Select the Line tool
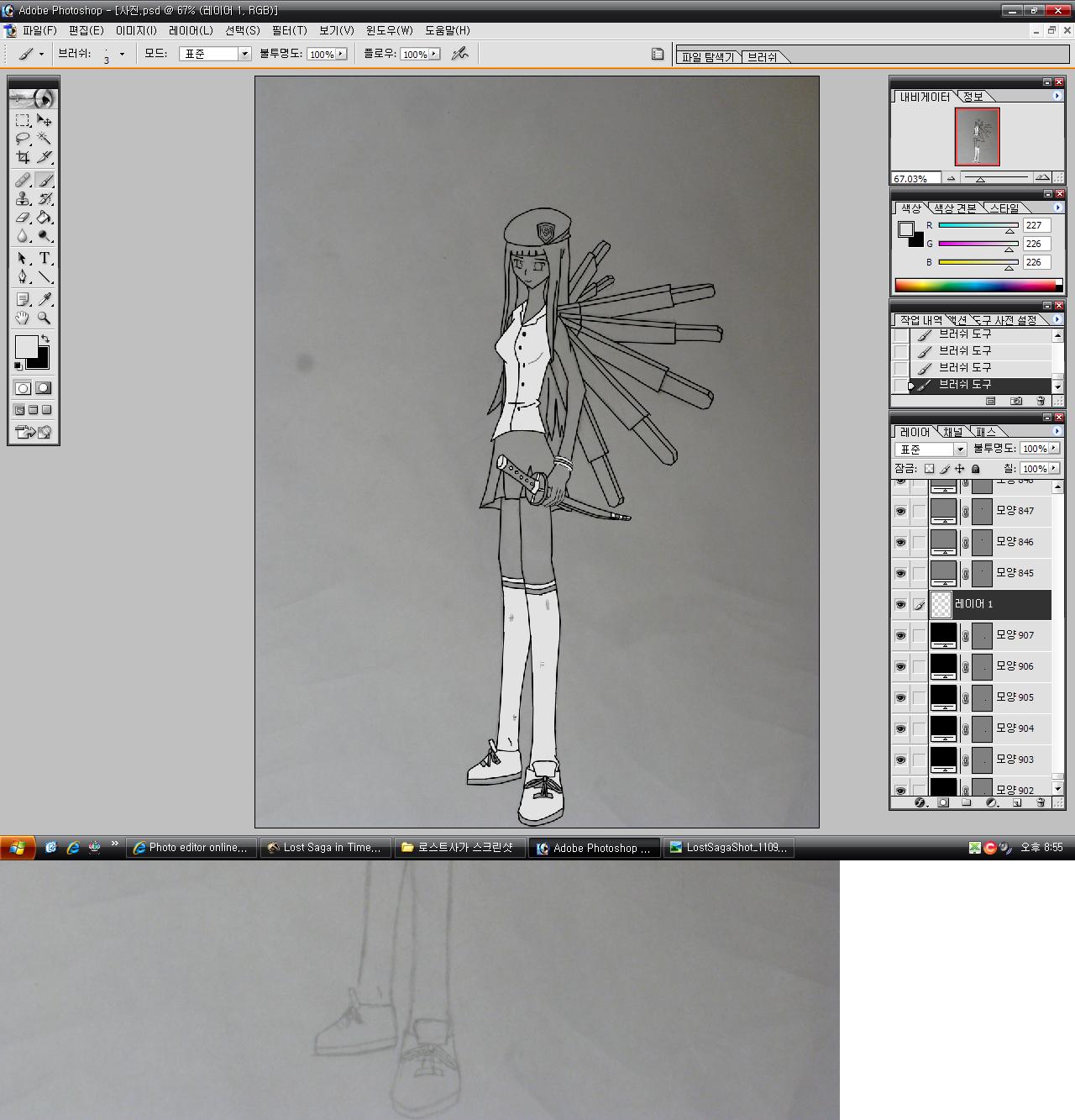This screenshot has width=1075, height=1120. [x=45, y=276]
